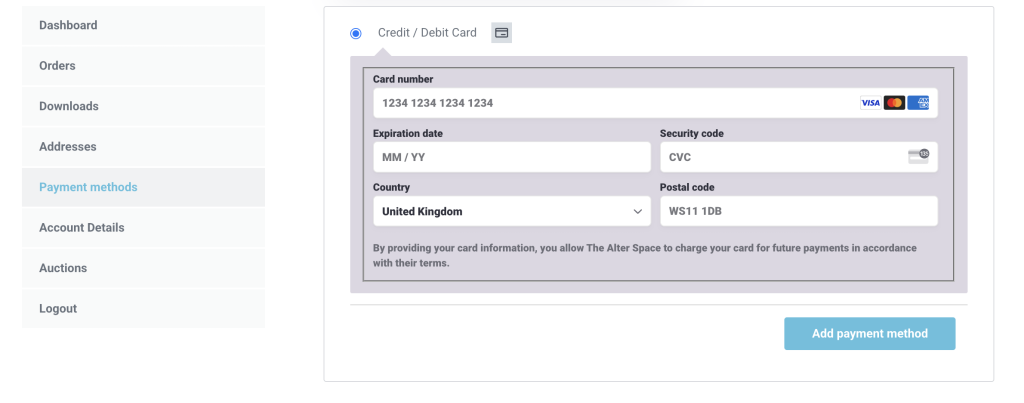Select the Credit / Debit Card radio button

coord(355,33)
